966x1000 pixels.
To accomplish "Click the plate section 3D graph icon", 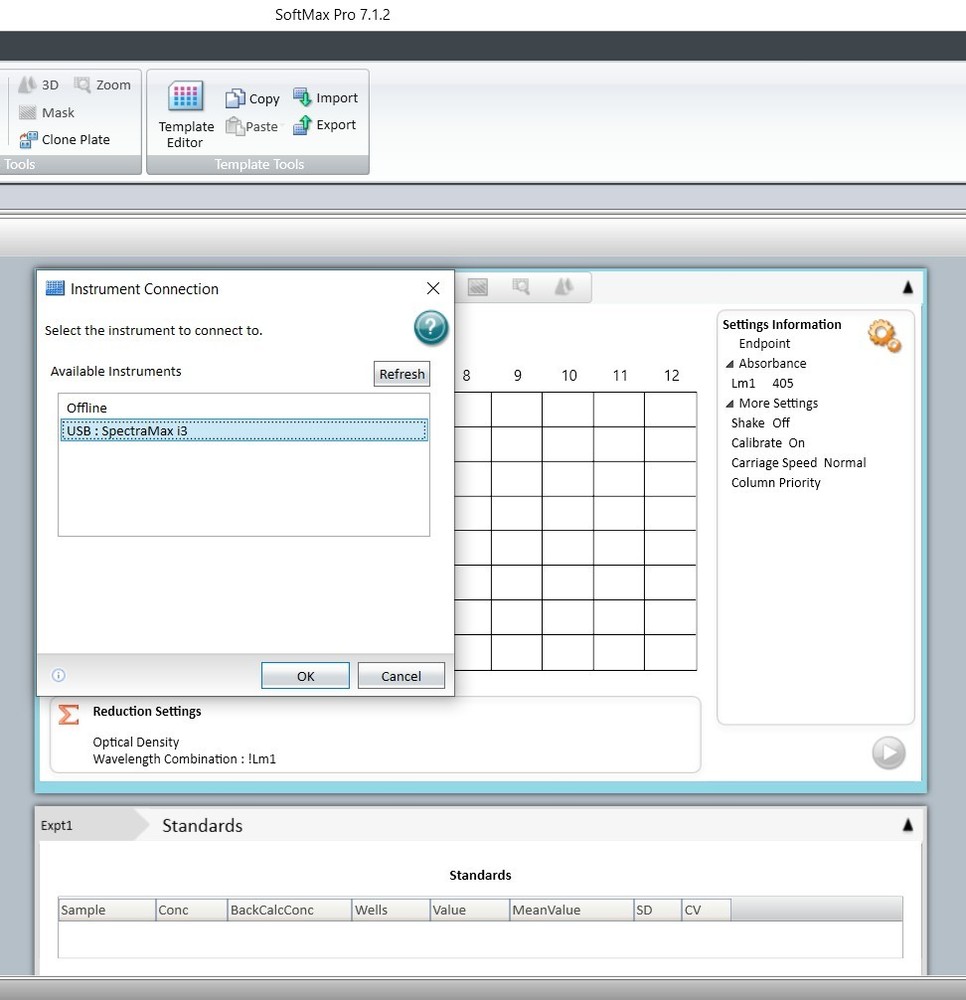I will tap(564, 287).
